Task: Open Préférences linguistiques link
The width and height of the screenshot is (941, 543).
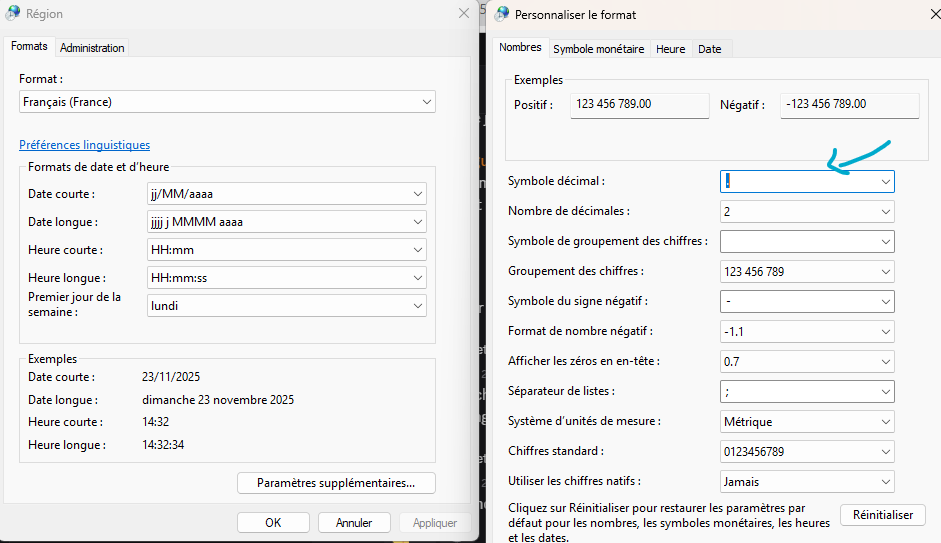Action: click(85, 145)
